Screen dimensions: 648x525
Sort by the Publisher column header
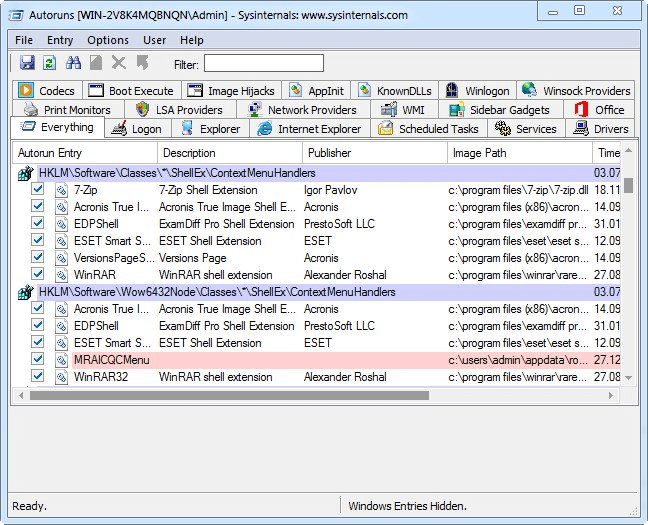(374, 153)
